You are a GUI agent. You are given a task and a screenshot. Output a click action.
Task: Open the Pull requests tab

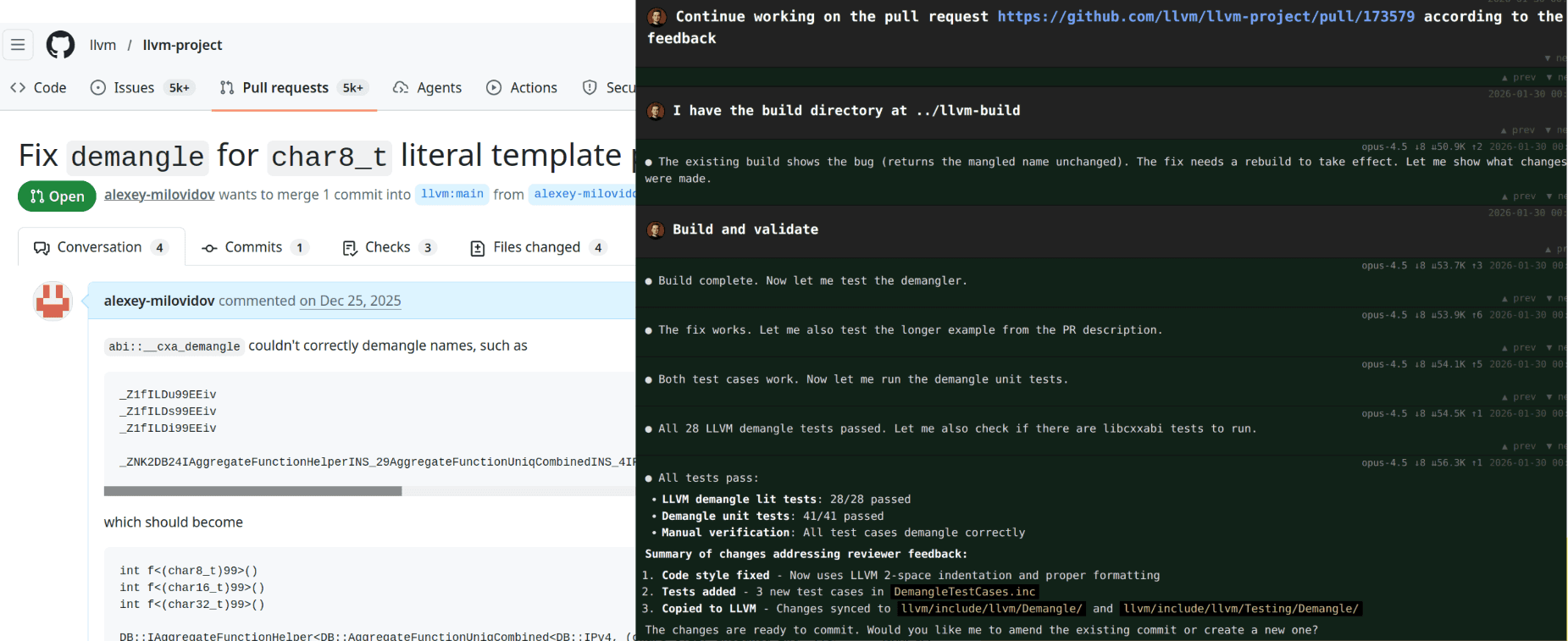click(294, 87)
